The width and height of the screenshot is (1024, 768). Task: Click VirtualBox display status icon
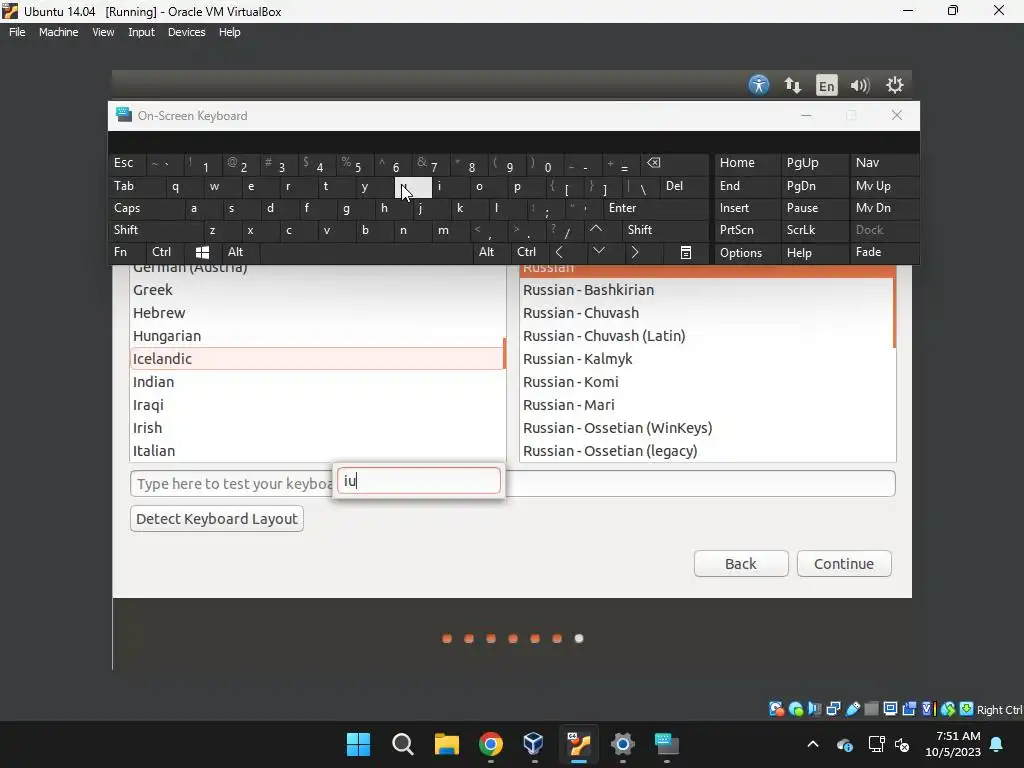tap(890, 709)
